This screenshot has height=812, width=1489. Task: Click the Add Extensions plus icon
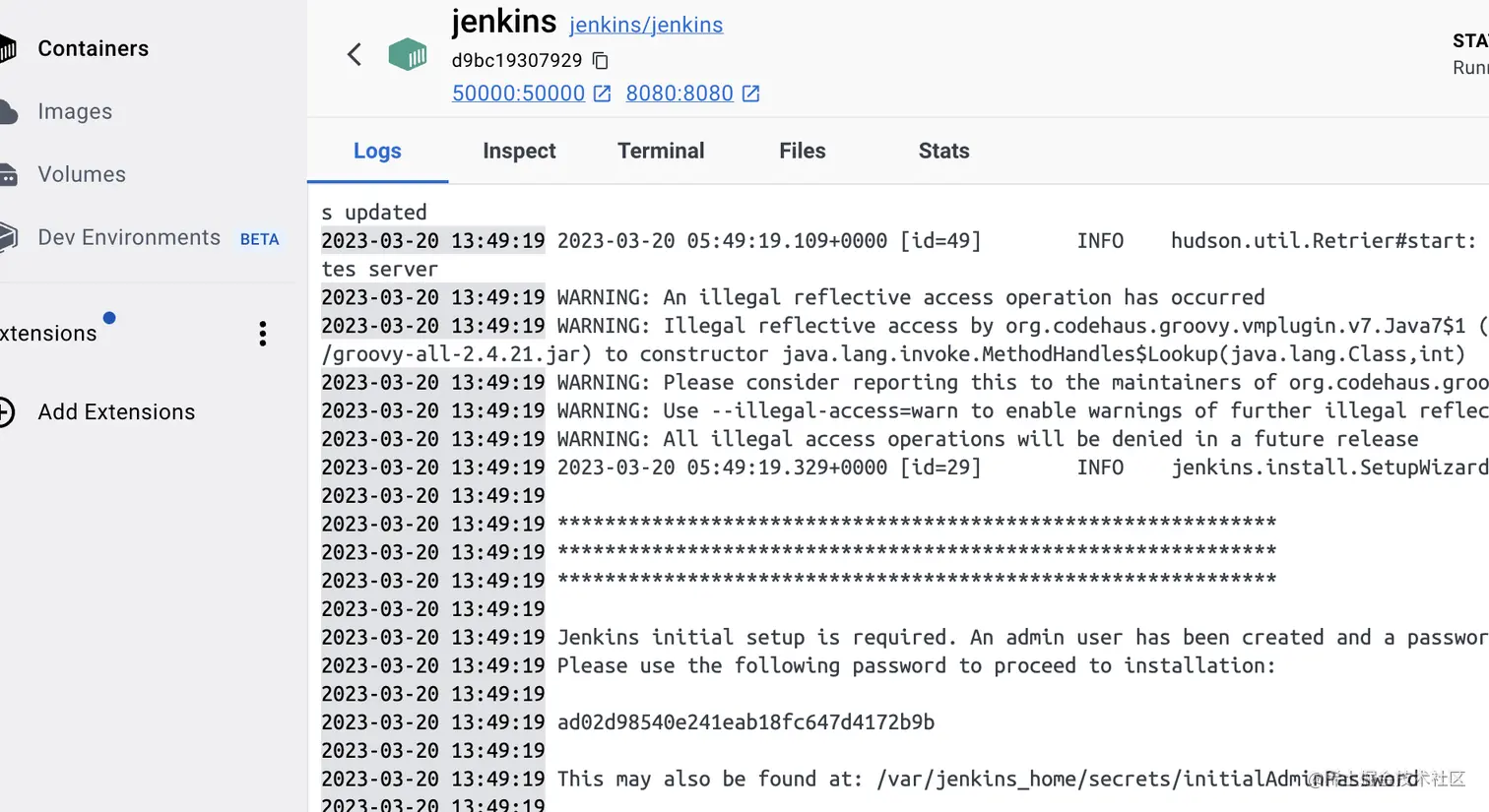coord(6,411)
